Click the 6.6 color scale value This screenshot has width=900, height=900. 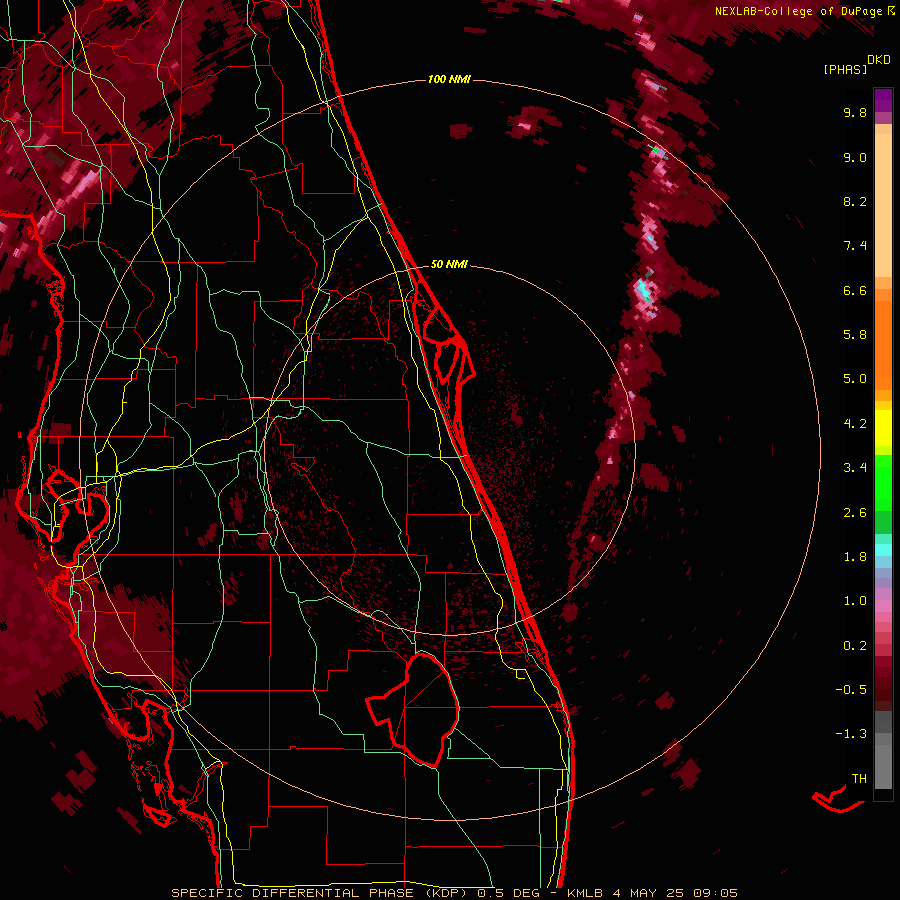855,290
